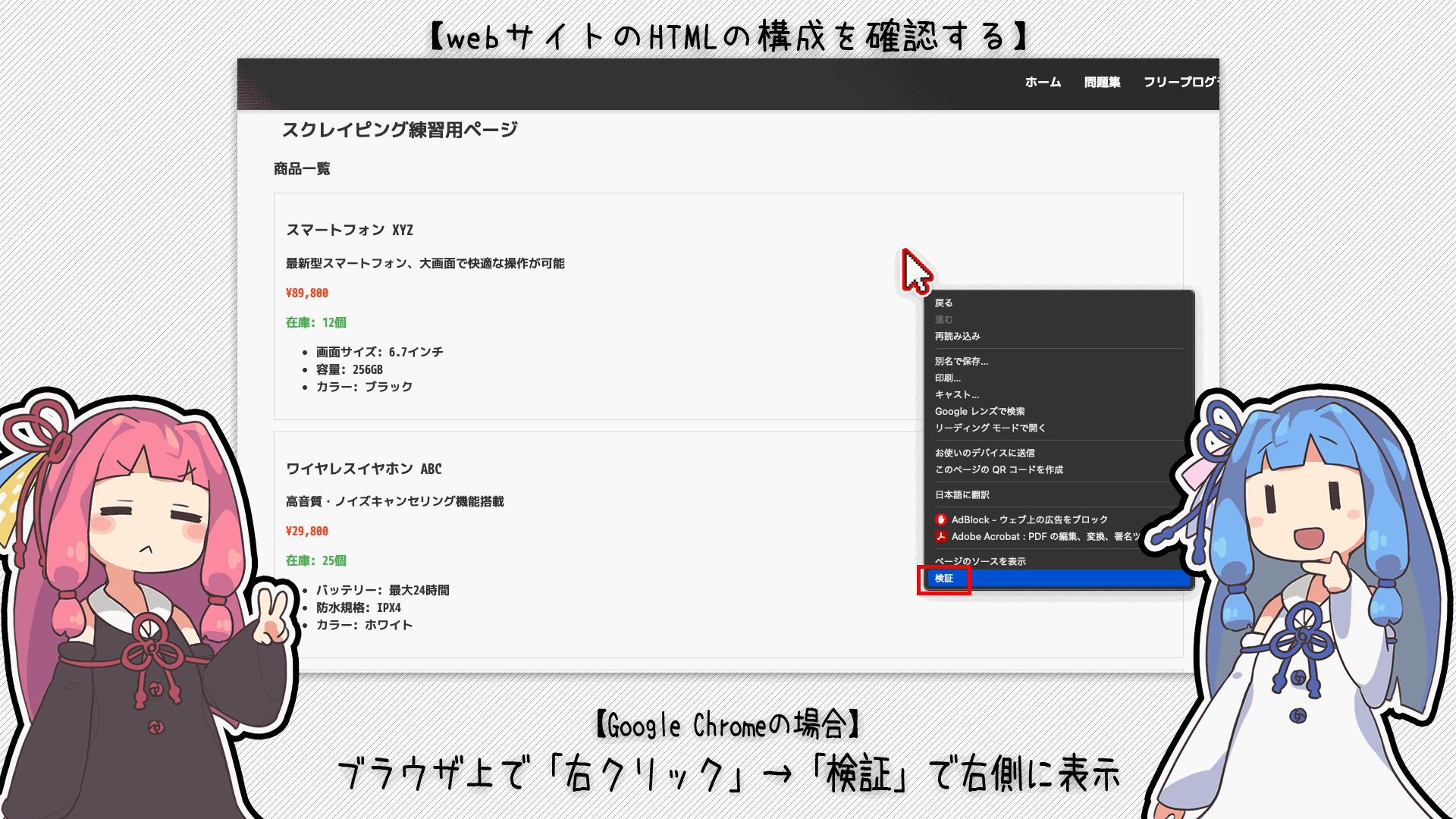
Task: Click the 在庫: 25個 stock text
Action: pyautogui.click(x=316, y=560)
